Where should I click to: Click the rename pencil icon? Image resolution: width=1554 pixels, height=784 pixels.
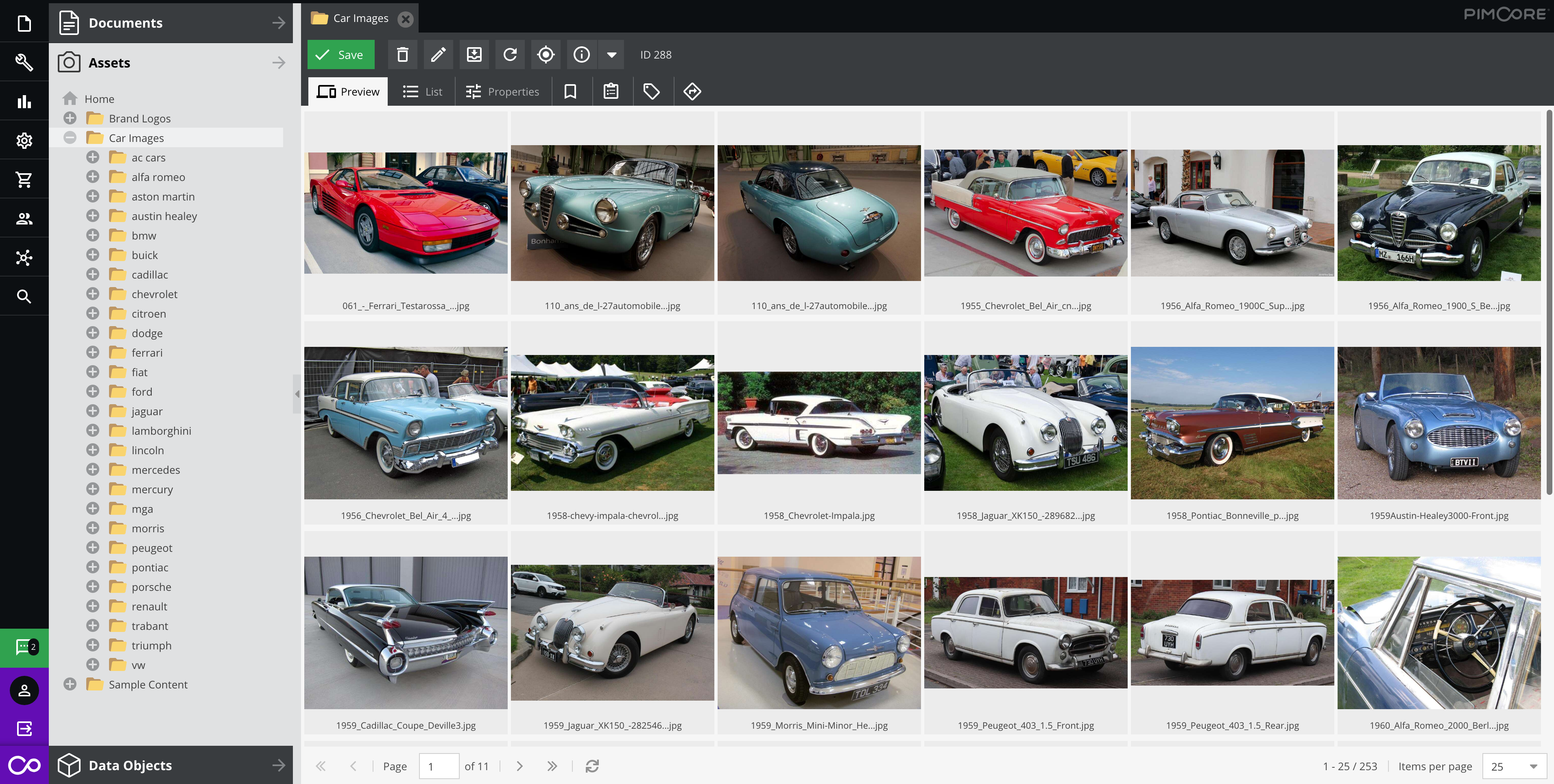coord(439,55)
